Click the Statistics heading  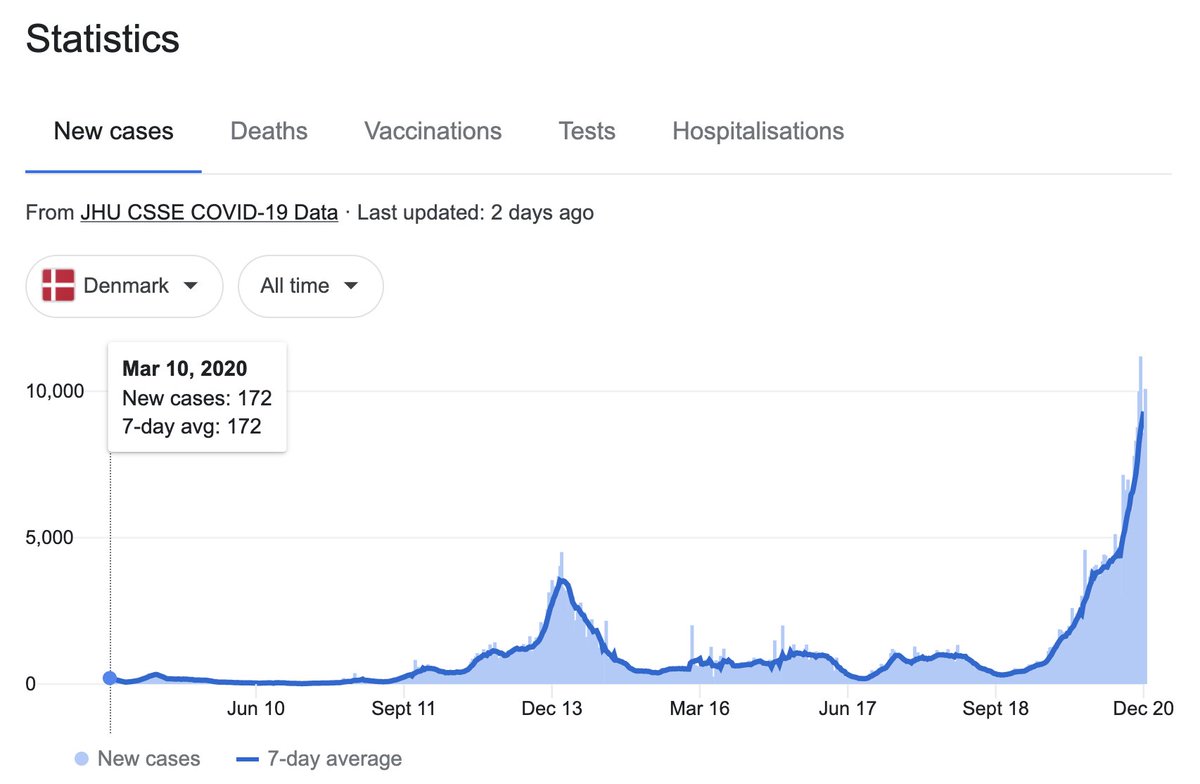point(103,40)
